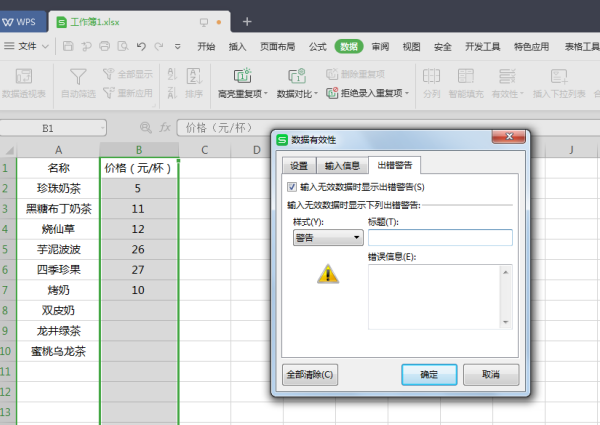Click the fx insert function icon
This screenshot has width=600, height=425.
pos(165,127)
